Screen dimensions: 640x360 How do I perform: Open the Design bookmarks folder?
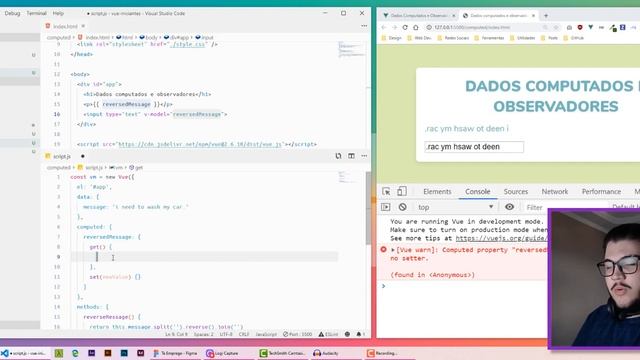click(x=391, y=38)
